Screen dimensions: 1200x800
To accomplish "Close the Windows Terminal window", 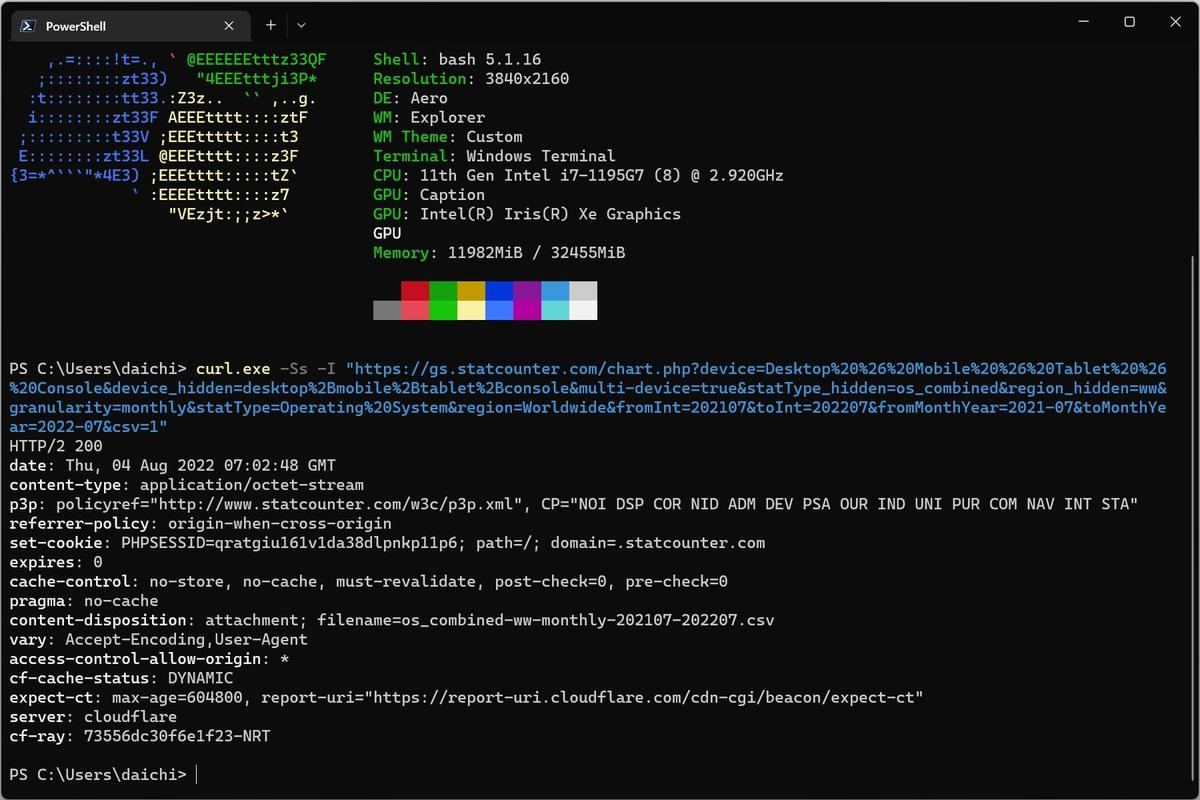I will [x=1173, y=22].
